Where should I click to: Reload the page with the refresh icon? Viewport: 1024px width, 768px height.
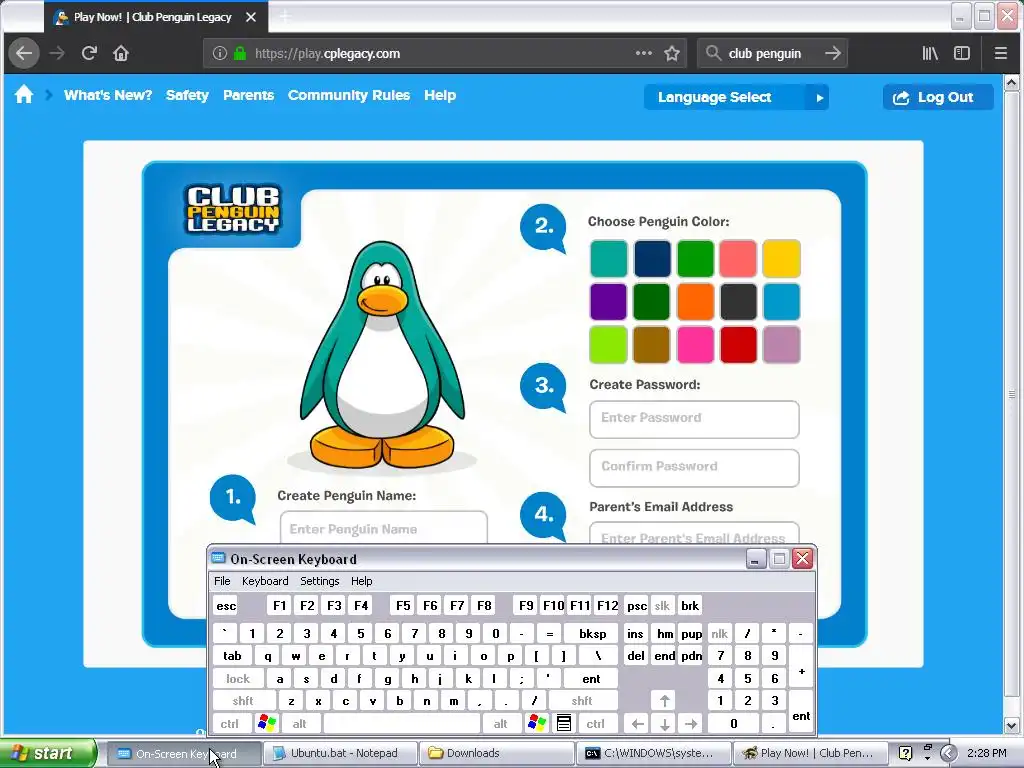pyautogui.click(x=89, y=53)
